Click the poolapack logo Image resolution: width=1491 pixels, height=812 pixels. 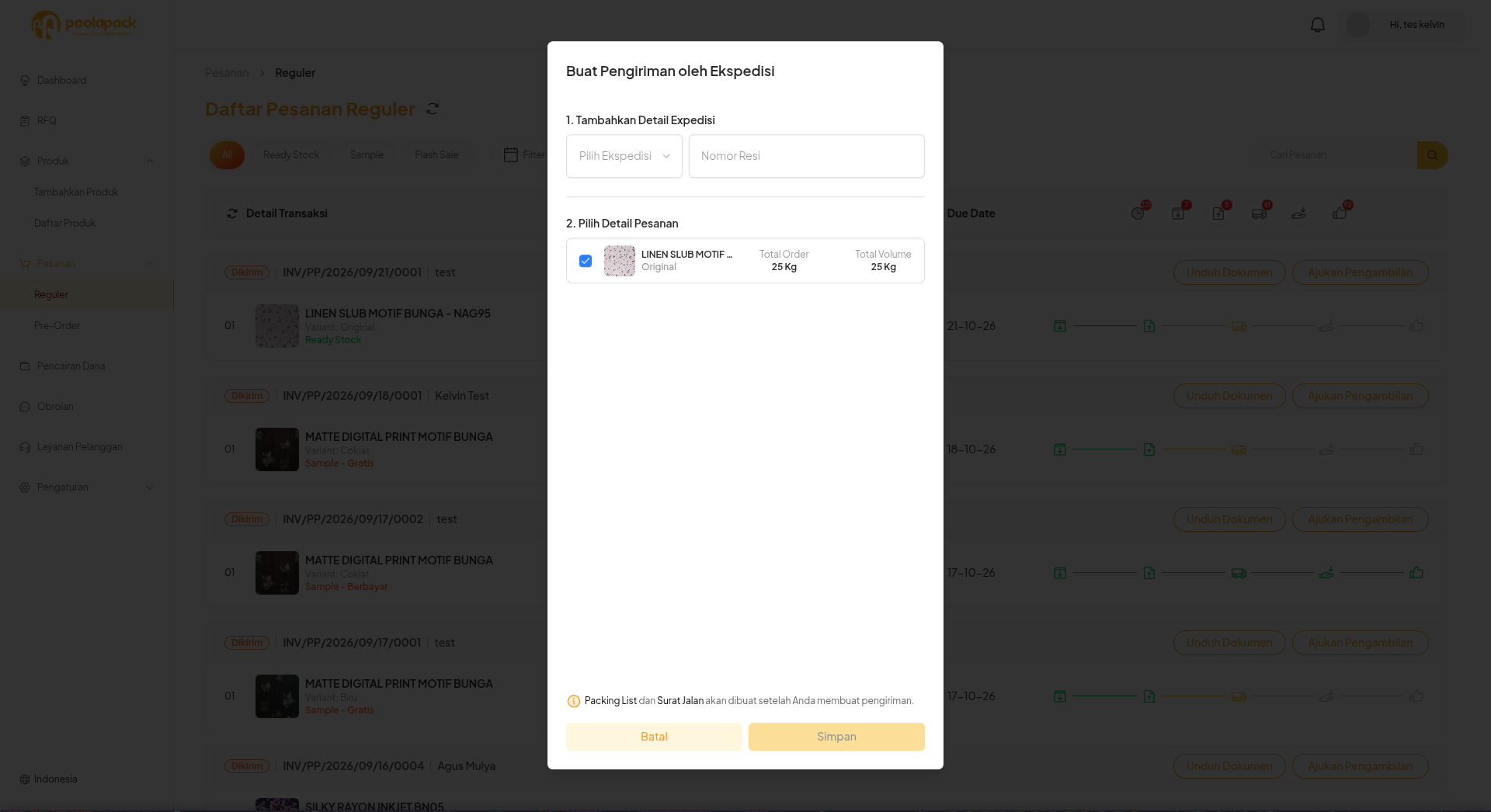click(x=84, y=25)
